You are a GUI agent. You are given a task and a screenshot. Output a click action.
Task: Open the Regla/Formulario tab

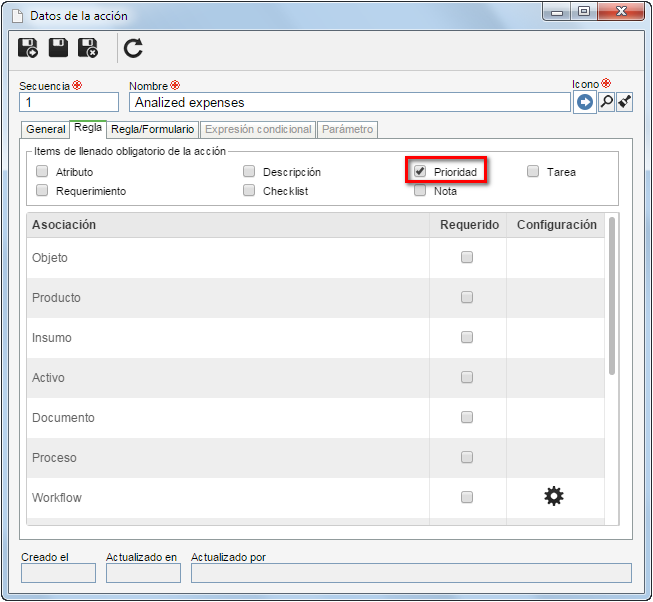coord(152,129)
